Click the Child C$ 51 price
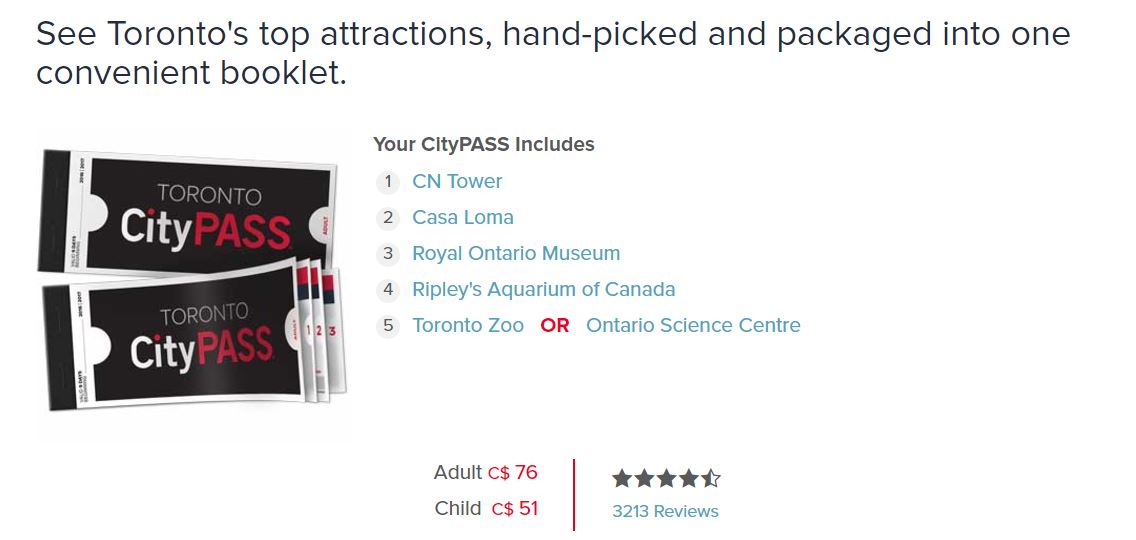Viewport: 1136px width, 540px height. coord(486,509)
